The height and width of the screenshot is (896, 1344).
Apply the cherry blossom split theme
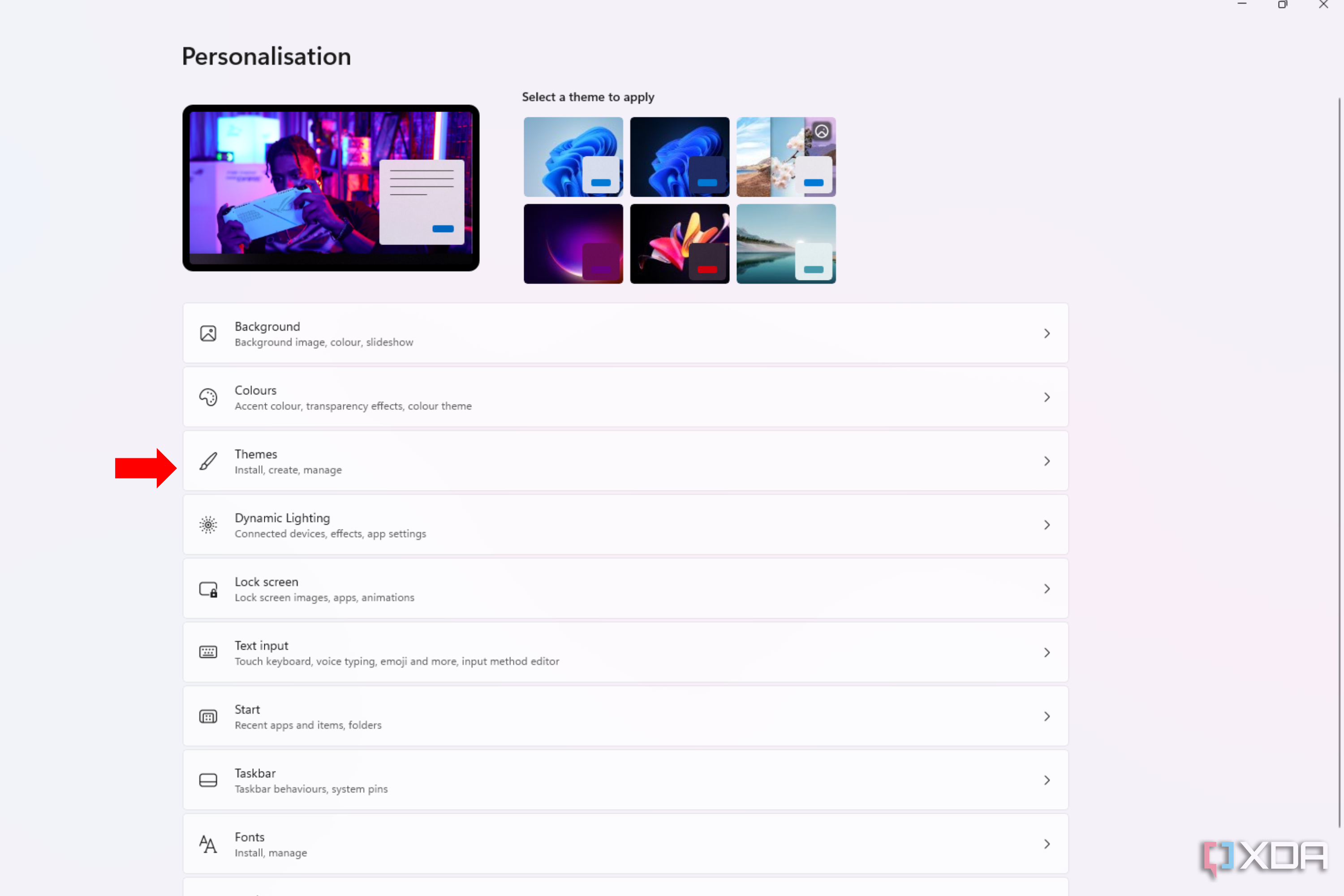tap(786, 156)
